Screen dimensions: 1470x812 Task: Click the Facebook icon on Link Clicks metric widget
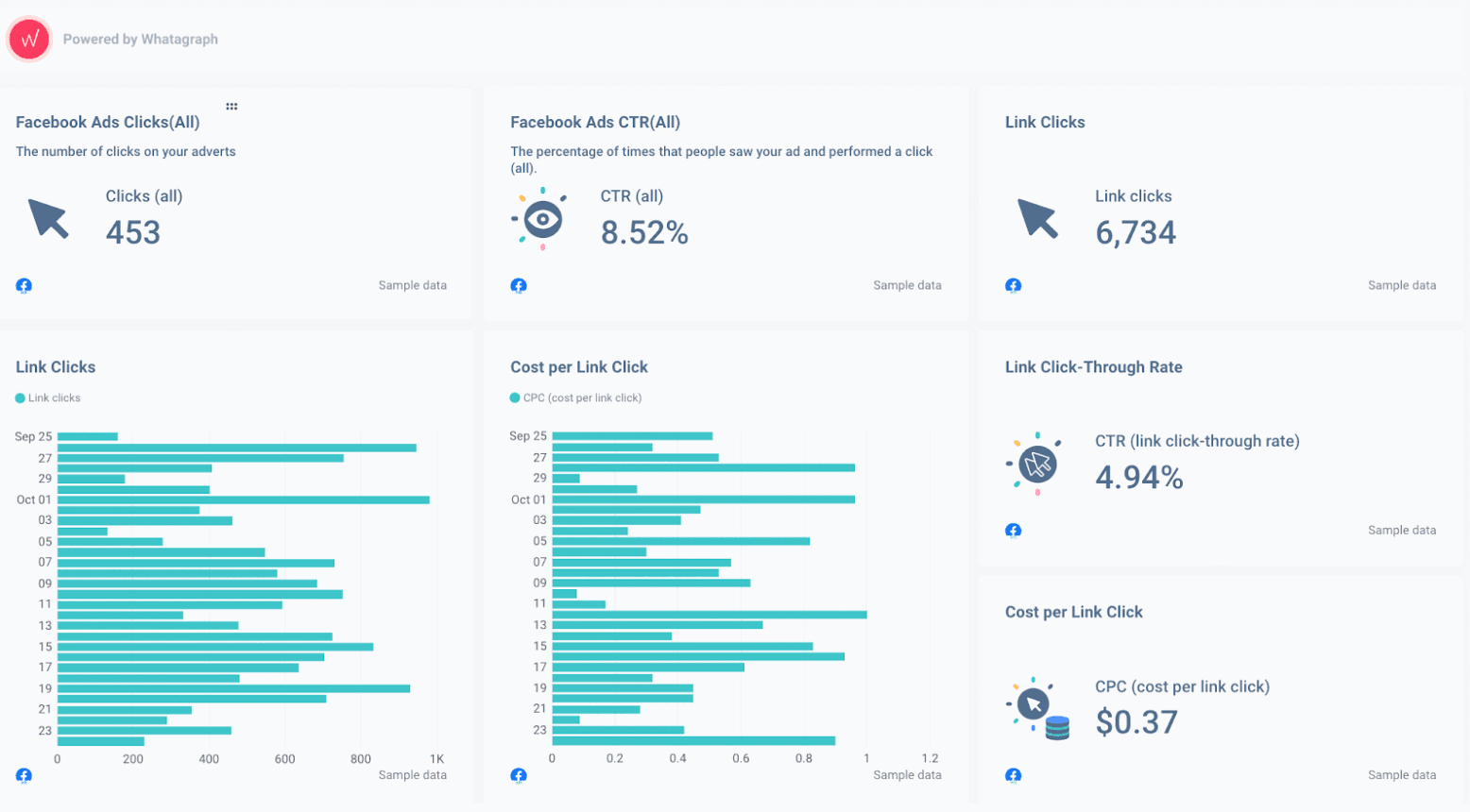[x=1012, y=285]
